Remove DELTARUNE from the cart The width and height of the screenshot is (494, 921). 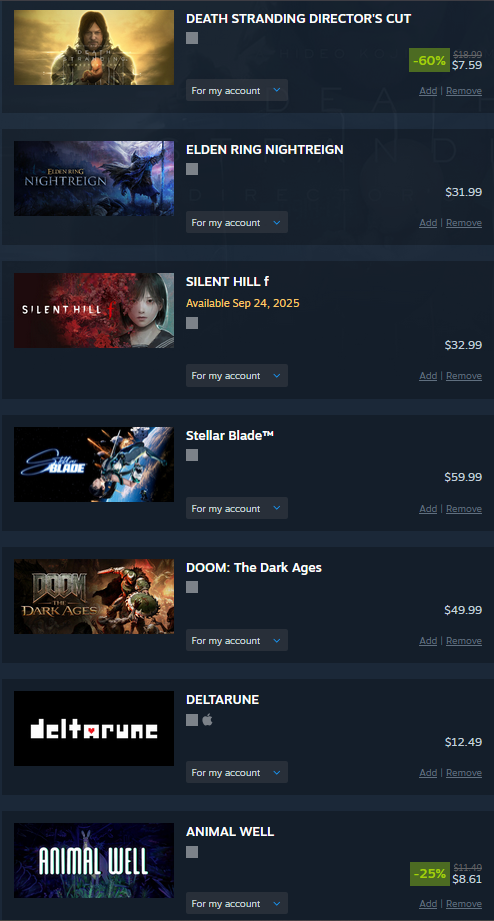point(464,772)
